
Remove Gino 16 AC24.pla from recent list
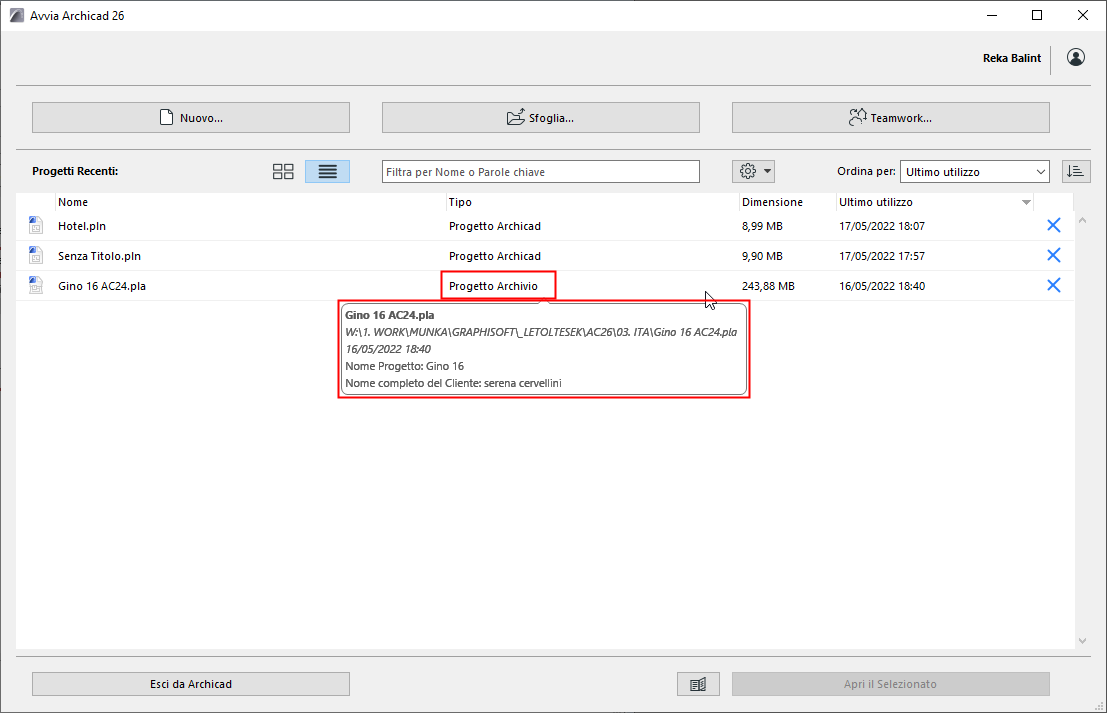click(x=1053, y=285)
